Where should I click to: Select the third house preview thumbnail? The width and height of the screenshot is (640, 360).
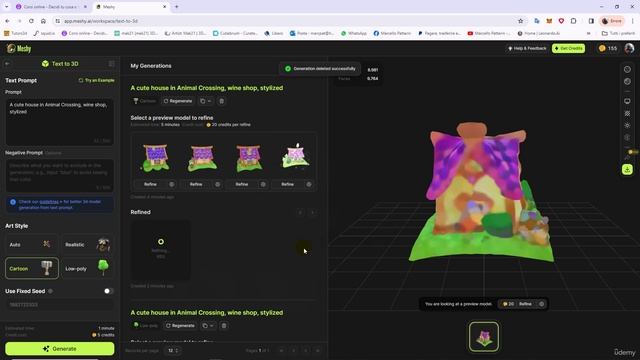tap(248, 157)
